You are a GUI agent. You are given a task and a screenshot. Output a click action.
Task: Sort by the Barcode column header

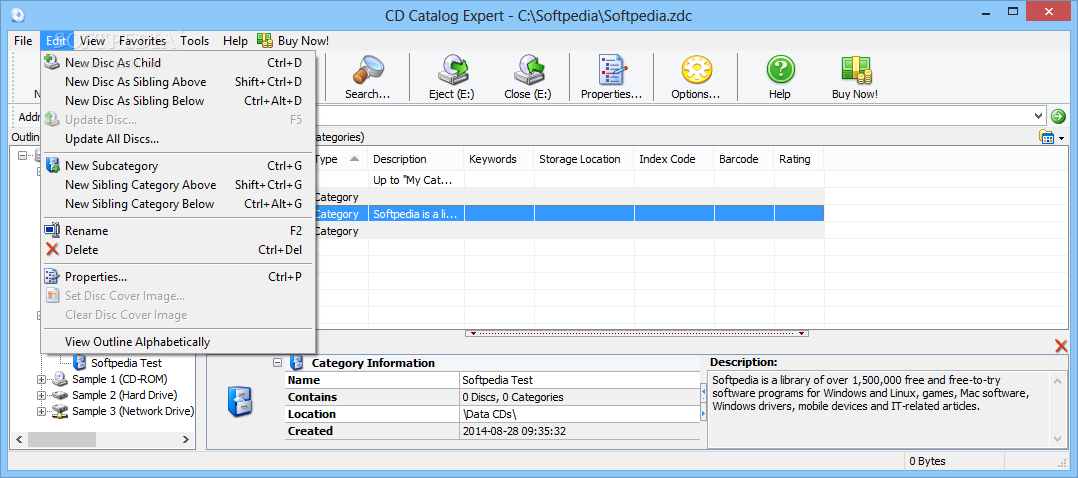(744, 159)
